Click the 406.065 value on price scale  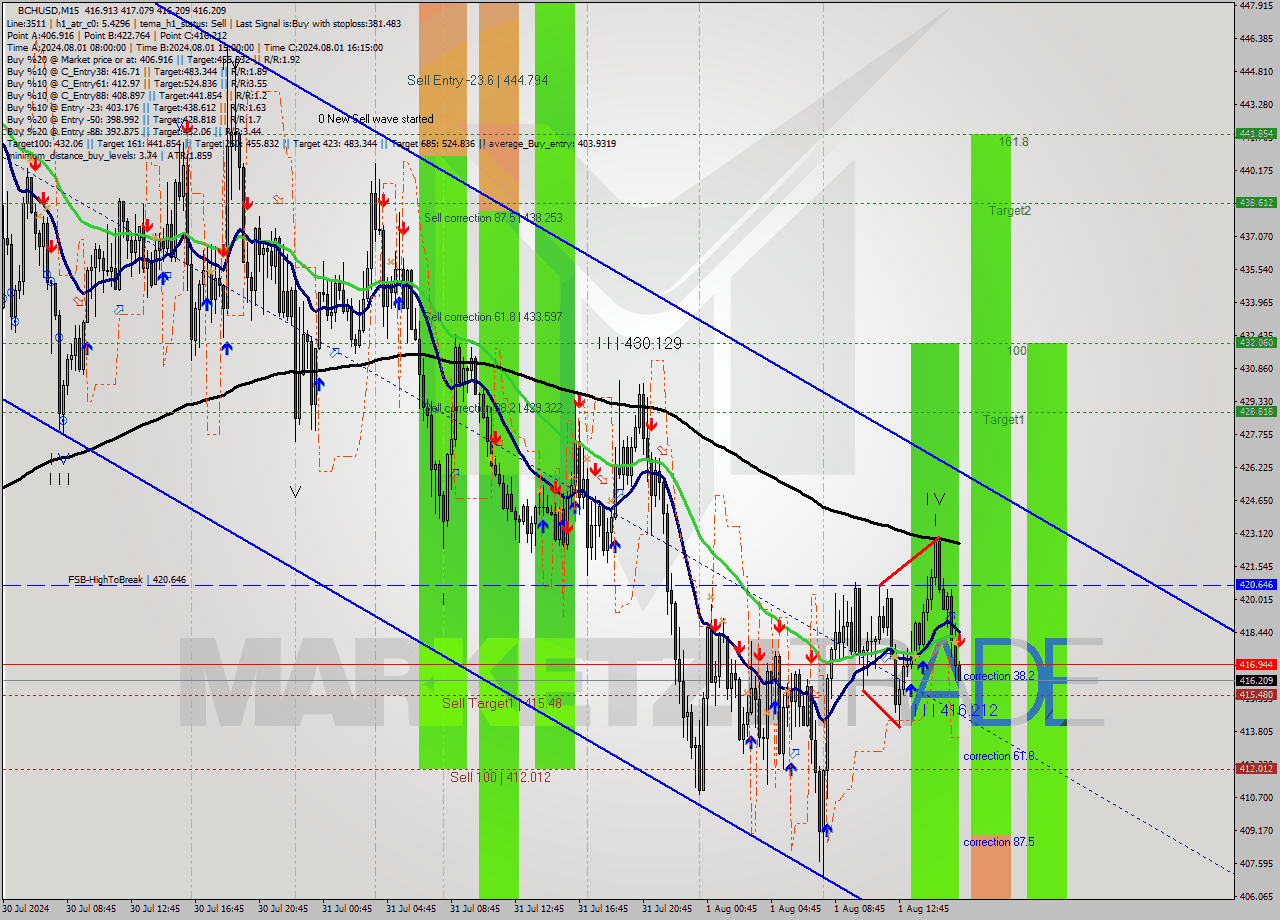[1255, 896]
